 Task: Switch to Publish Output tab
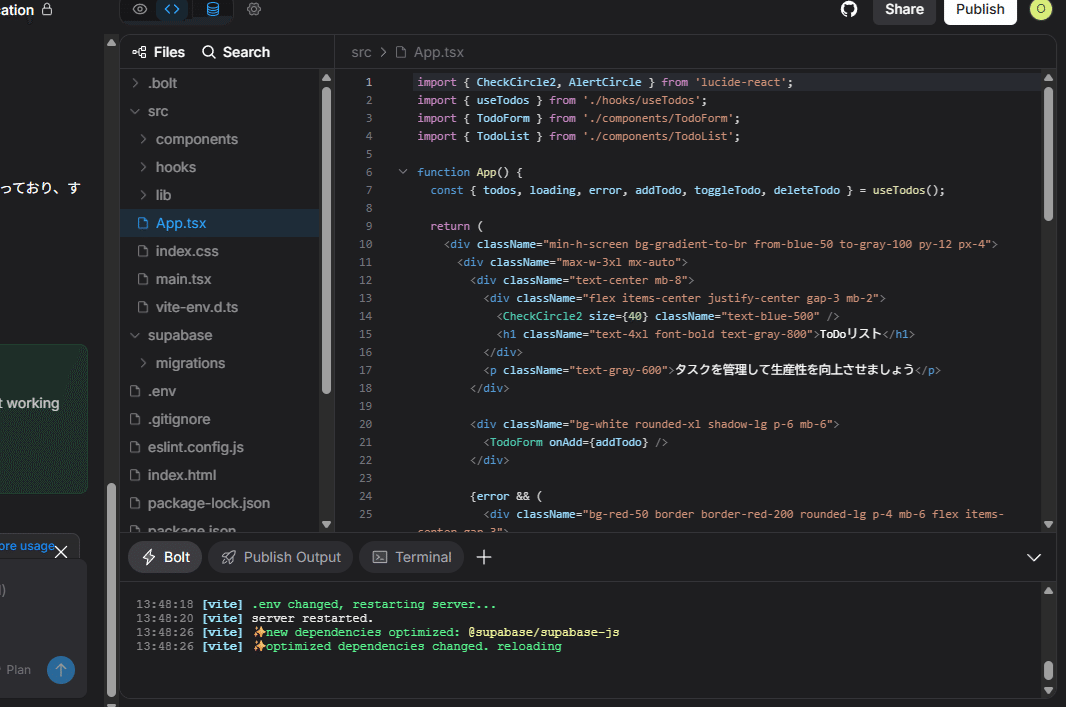pyautogui.click(x=281, y=557)
